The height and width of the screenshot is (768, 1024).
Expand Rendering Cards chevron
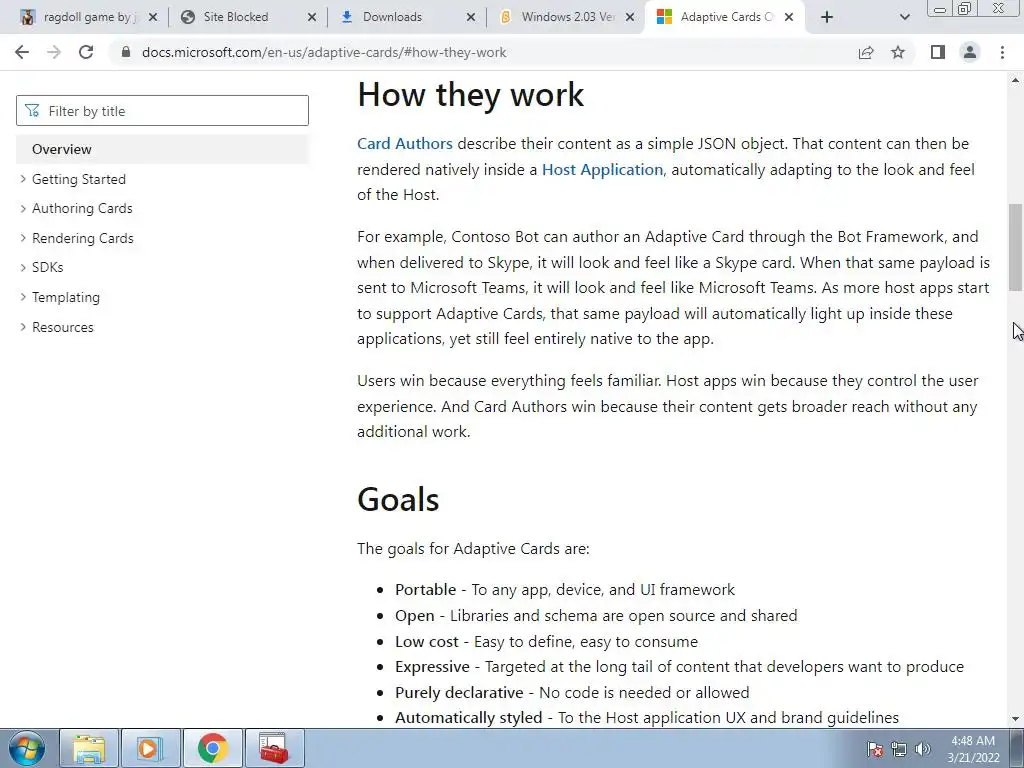[24, 238]
